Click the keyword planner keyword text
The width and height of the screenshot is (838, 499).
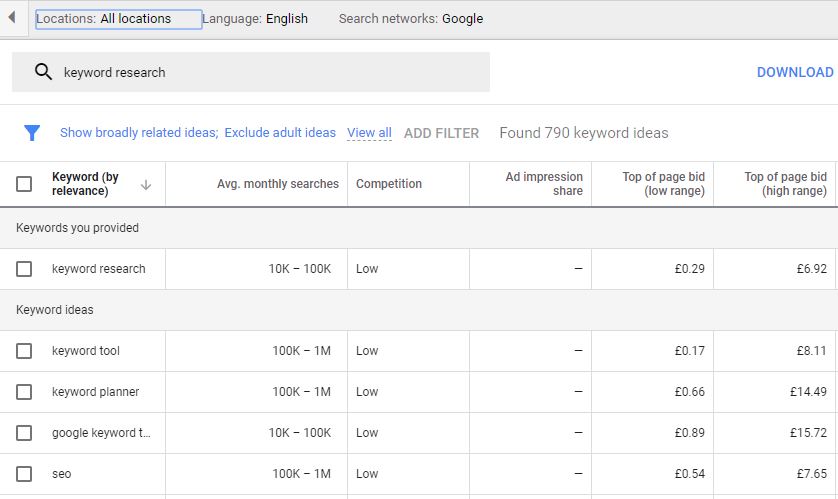[x=95, y=392]
